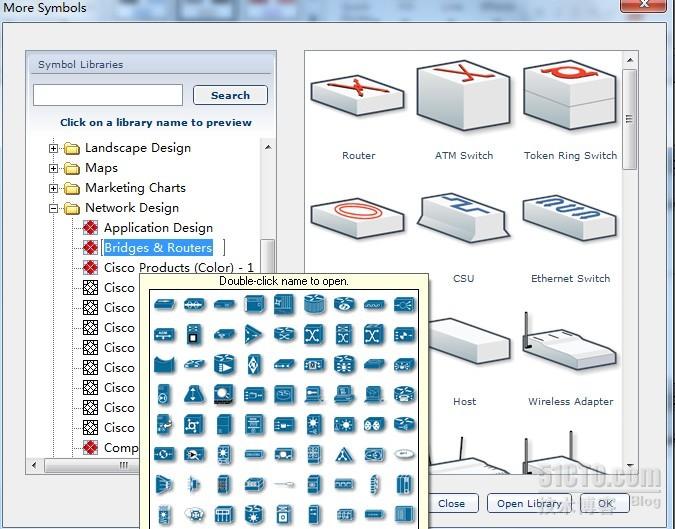The width and height of the screenshot is (675, 529).
Task: Select the Marketing Charts folder name
Action: pos(135,188)
